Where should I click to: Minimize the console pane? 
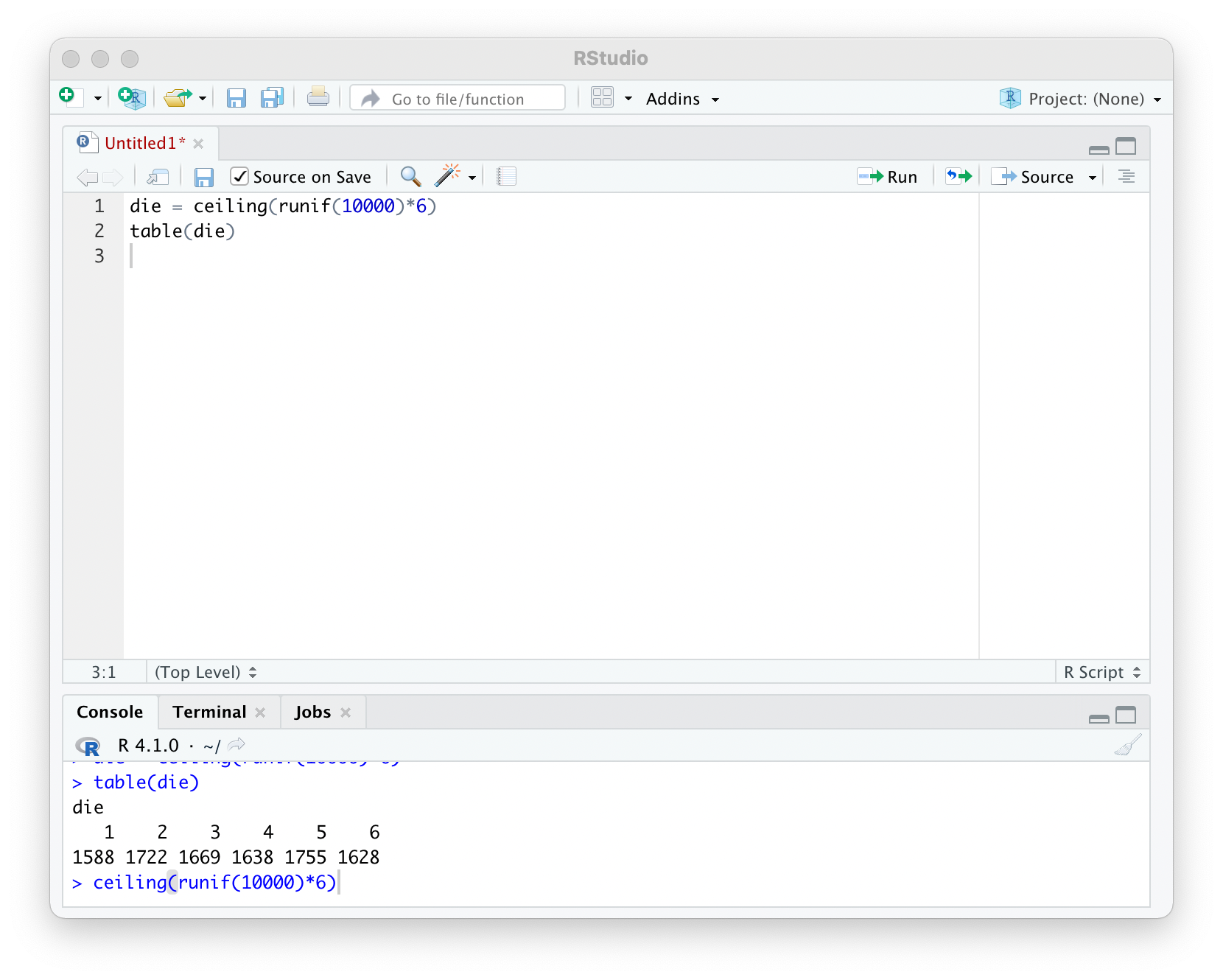point(1098,718)
